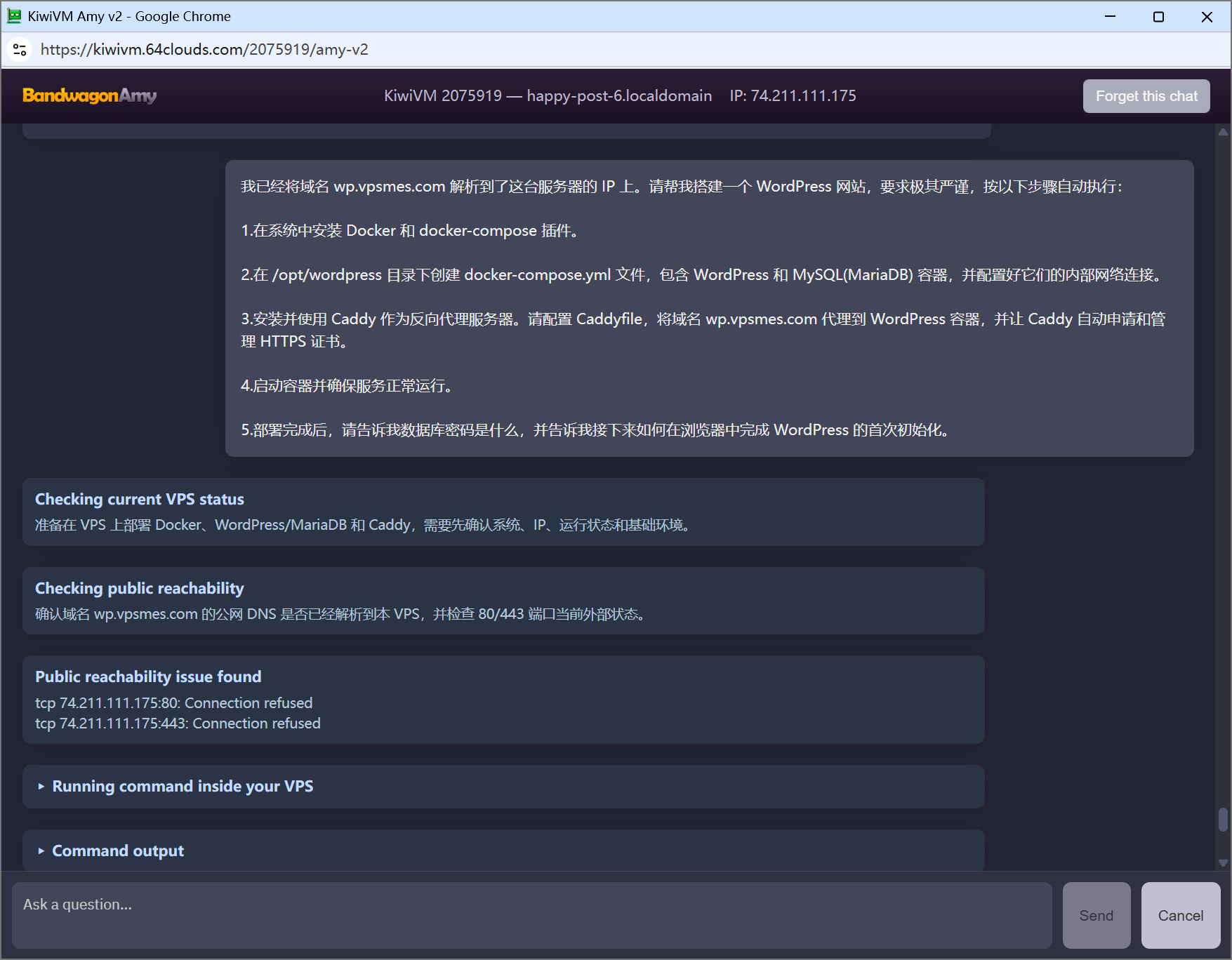Click step 3 about Caddy reverse proxy
Screen dimensions: 1232x960
703,330
